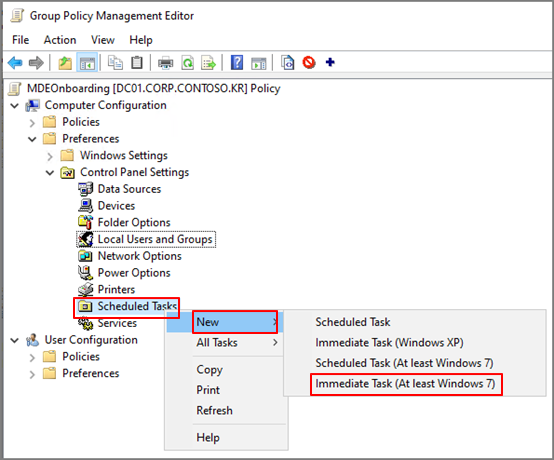Click the Refresh toolbar icon
Screen dimensions: 554x460
click(x=188, y=63)
